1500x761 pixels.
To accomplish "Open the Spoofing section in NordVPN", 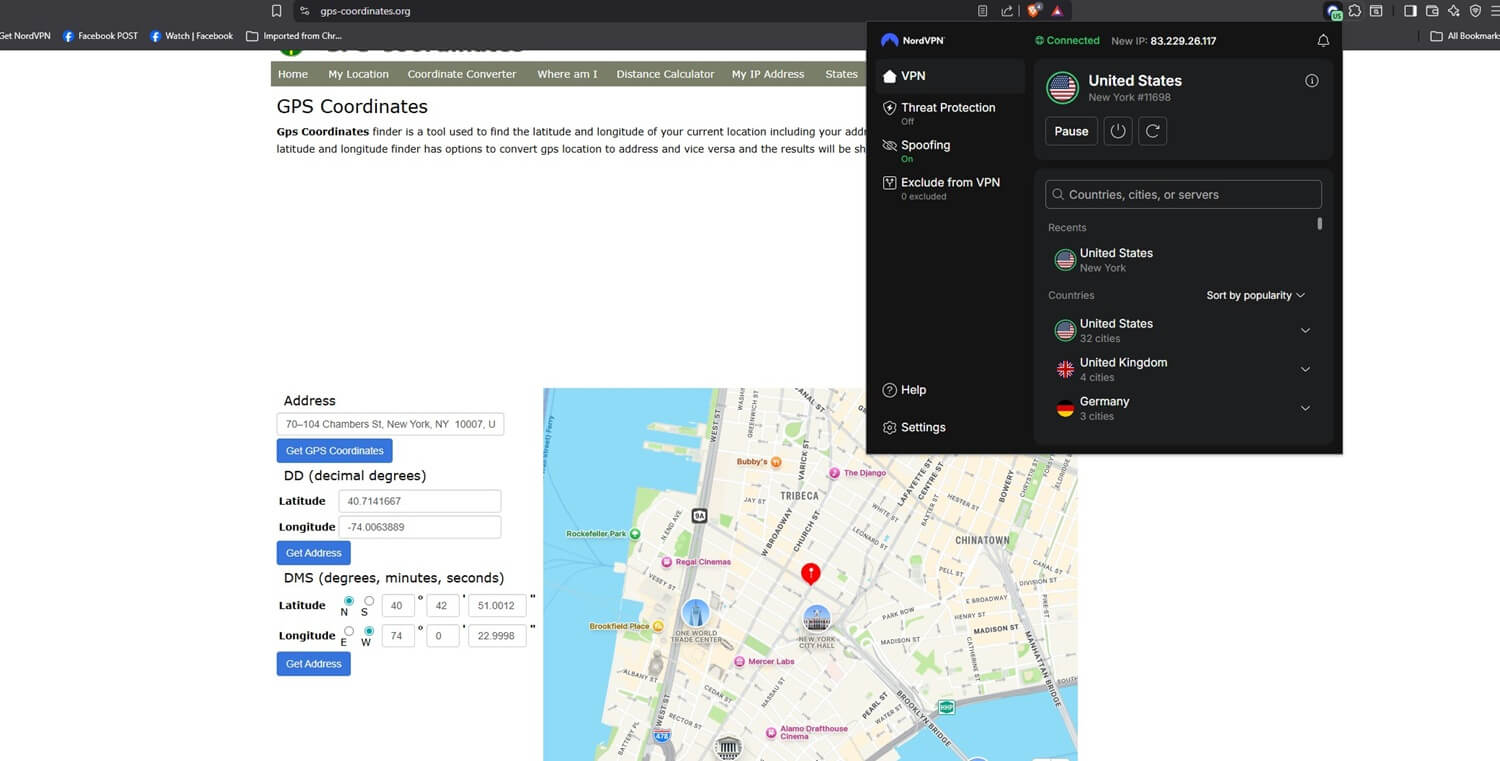I will pos(924,144).
